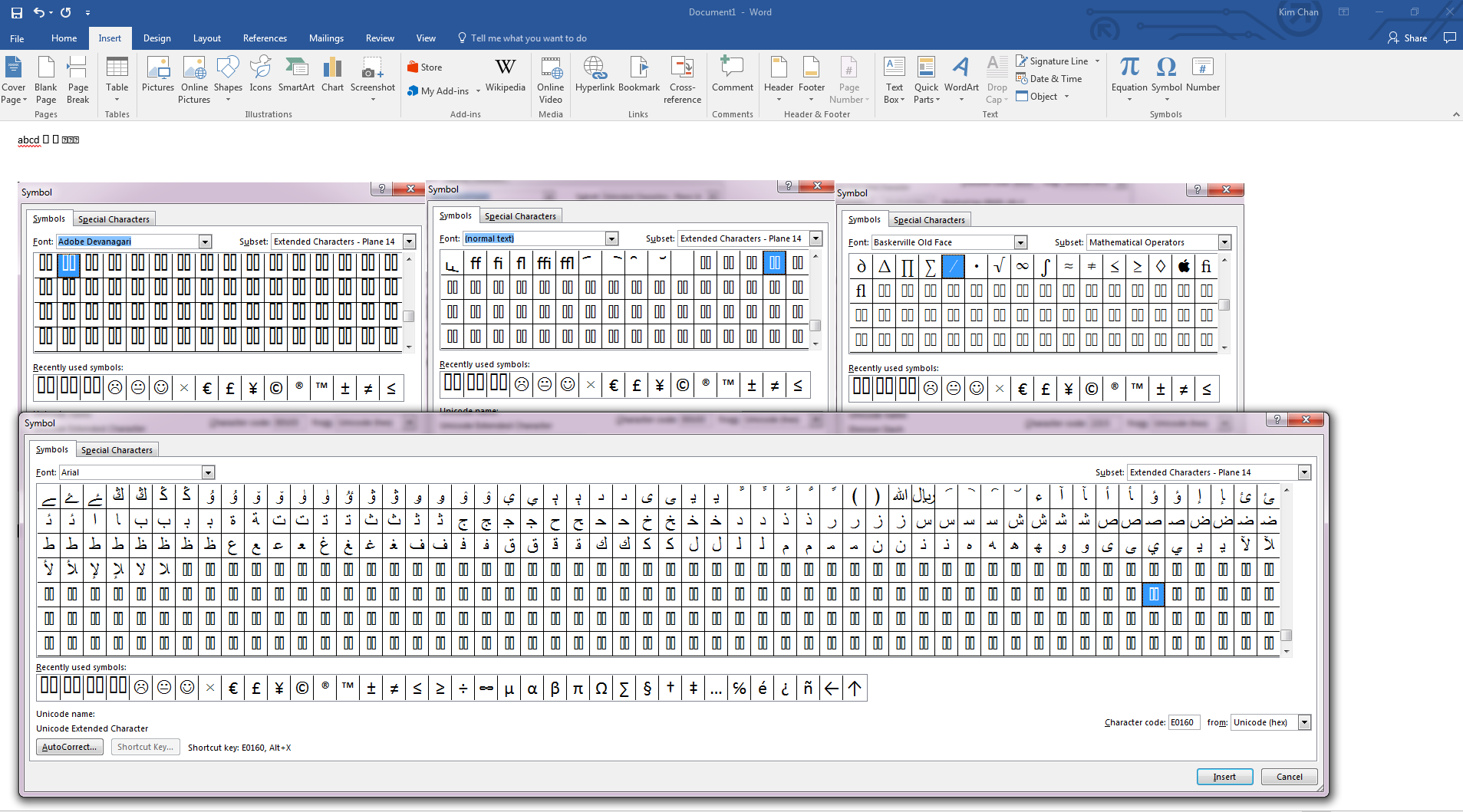Screen dimensions: 1463x812
Task: Expand the Baskerville Old Face font list
Action: pyautogui.click(x=1020, y=242)
